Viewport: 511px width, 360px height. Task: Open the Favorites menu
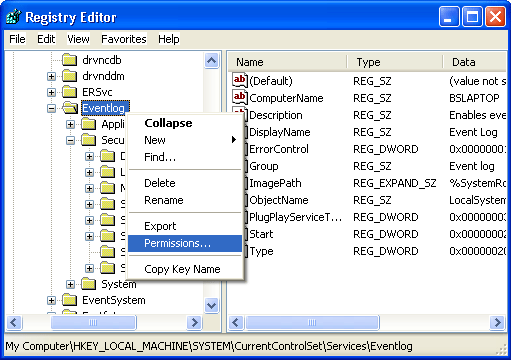(x=124, y=39)
